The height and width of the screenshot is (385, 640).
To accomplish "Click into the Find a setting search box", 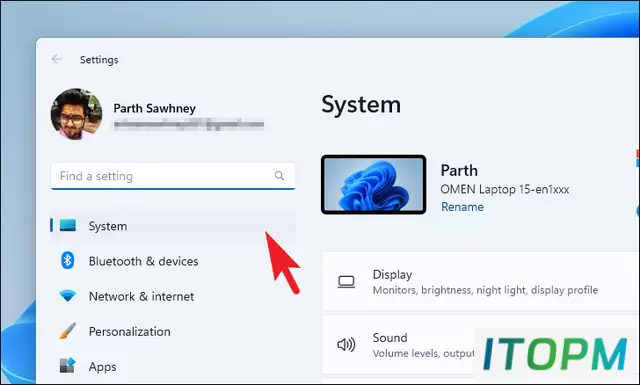I will (173, 176).
